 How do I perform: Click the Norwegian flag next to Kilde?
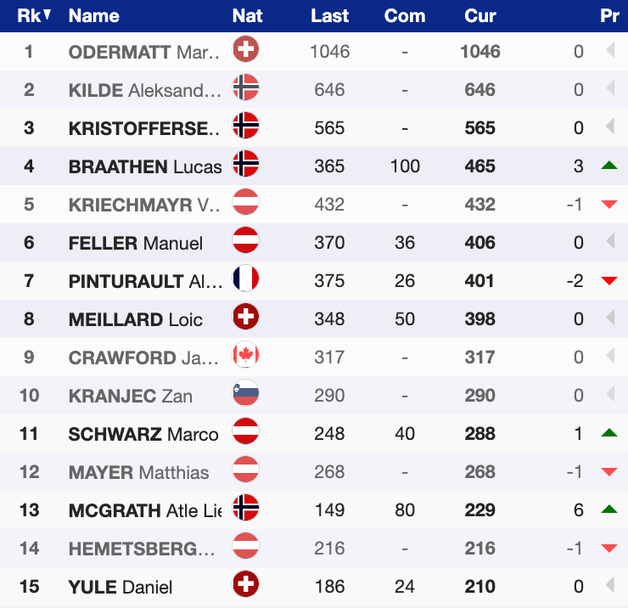[x=245, y=89]
